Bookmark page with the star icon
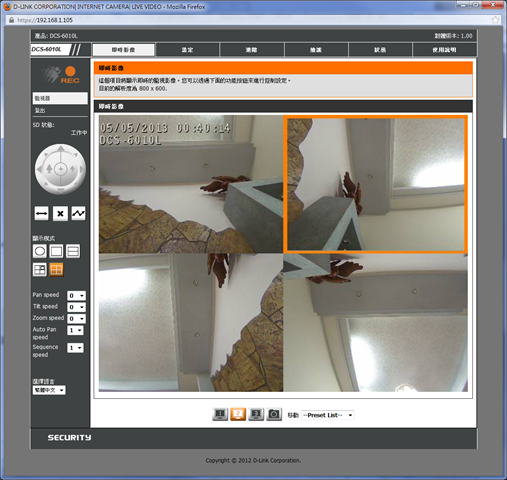Screen dimensions: 507x480 pos(495,20)
